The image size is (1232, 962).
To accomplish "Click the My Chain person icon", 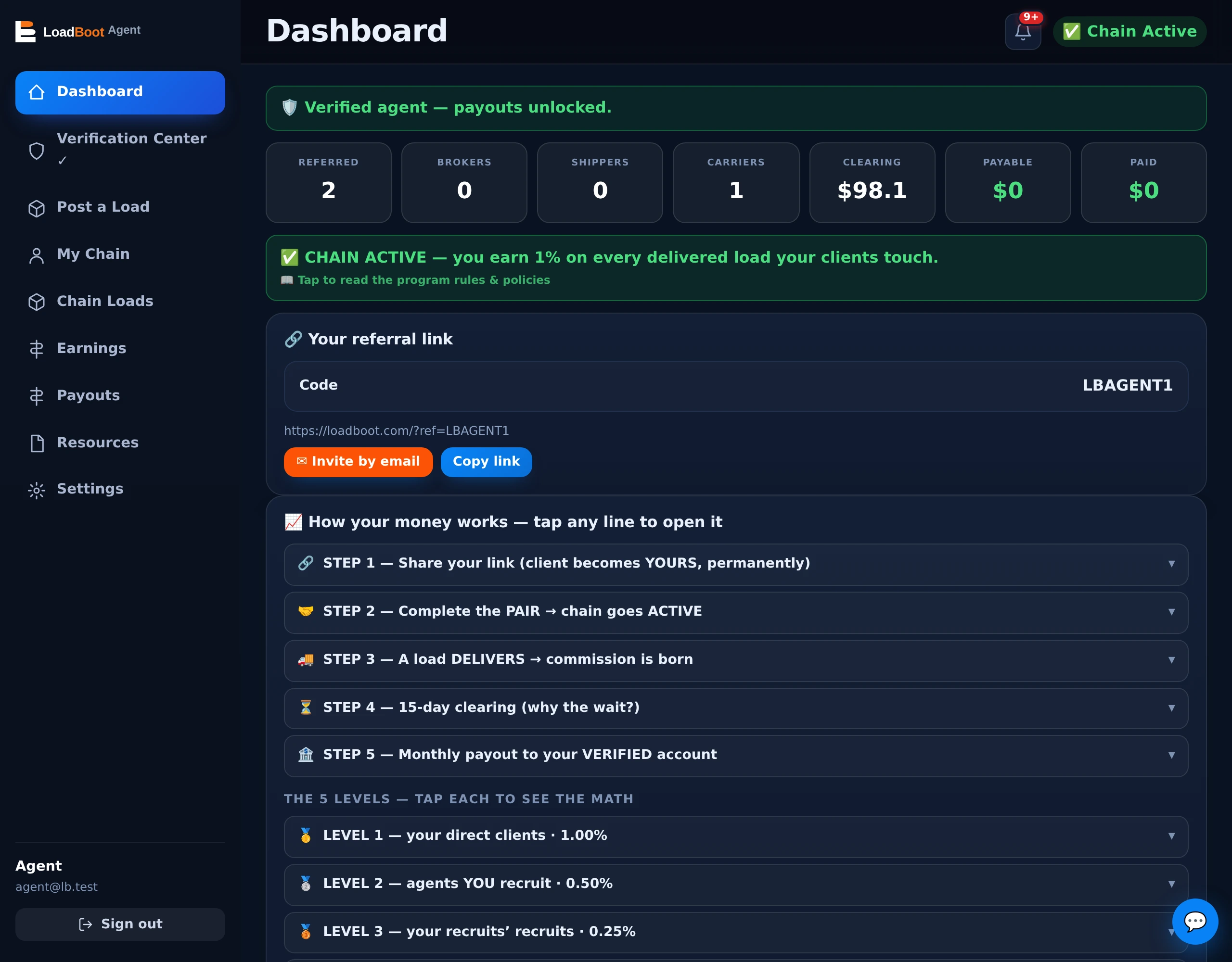I will (37, 255).
